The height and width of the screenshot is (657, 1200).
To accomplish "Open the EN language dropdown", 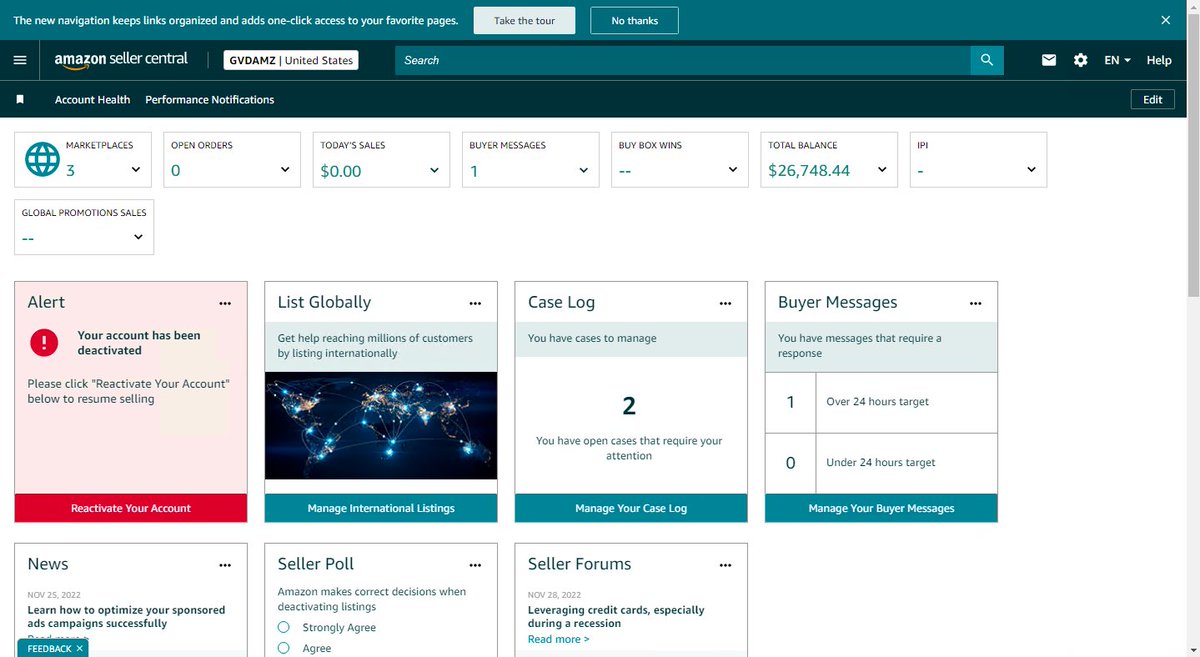I will 1117,60.
